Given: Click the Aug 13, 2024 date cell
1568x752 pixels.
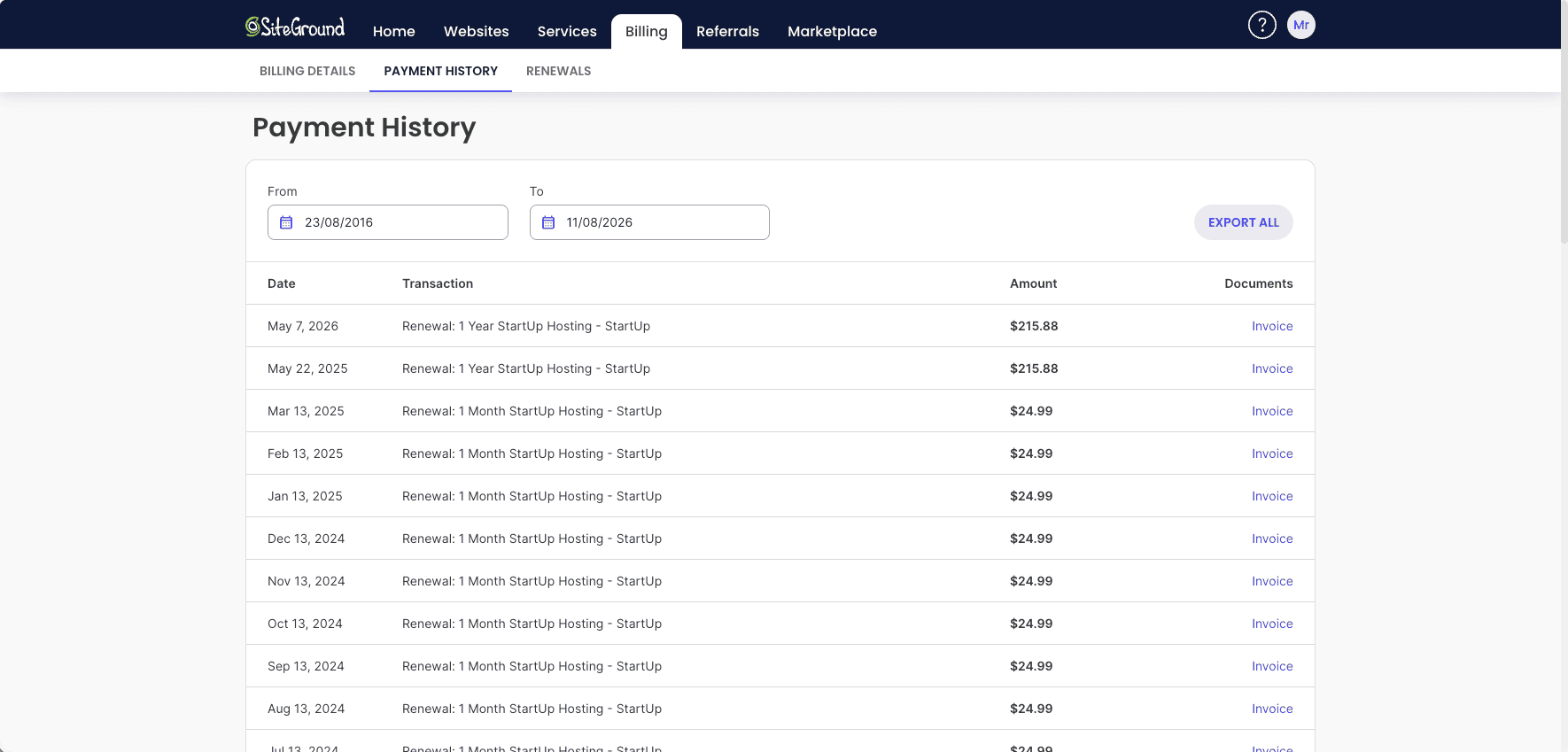Looking at the screenshot, I should (x=306, y=709).
